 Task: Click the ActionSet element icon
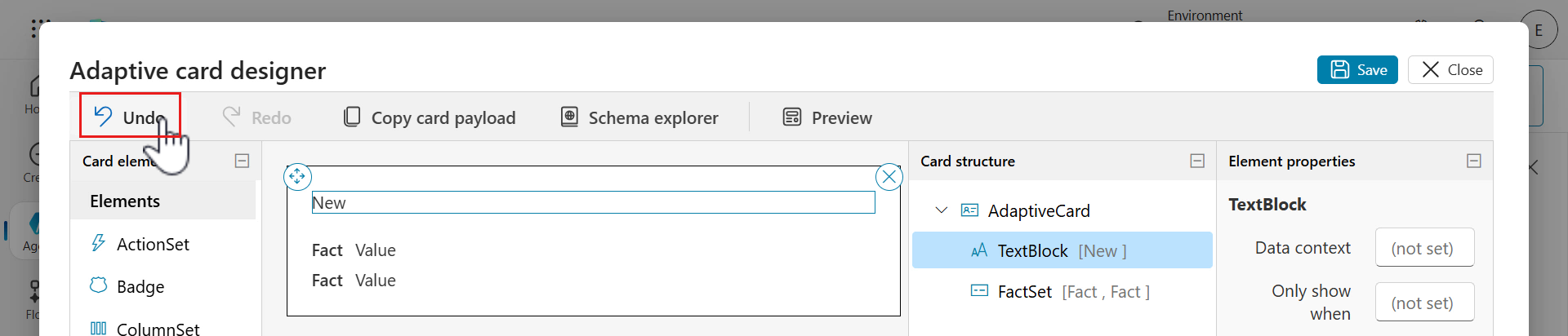pyautogui.click(x=98, y=243)
